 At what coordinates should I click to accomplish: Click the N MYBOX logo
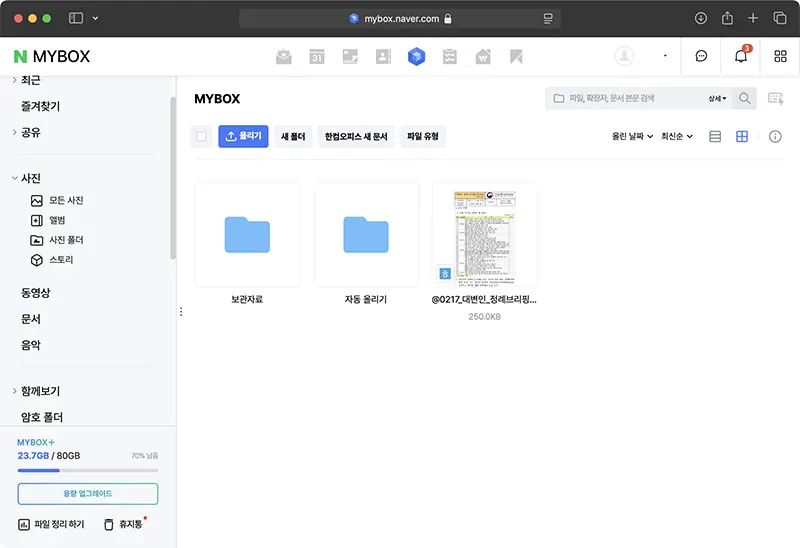coord(52,56)
